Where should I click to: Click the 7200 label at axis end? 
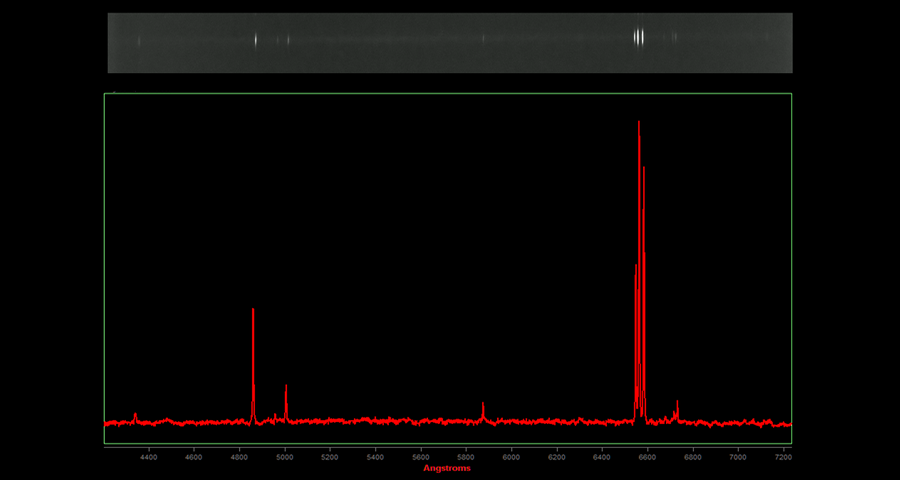click(782, 456)
